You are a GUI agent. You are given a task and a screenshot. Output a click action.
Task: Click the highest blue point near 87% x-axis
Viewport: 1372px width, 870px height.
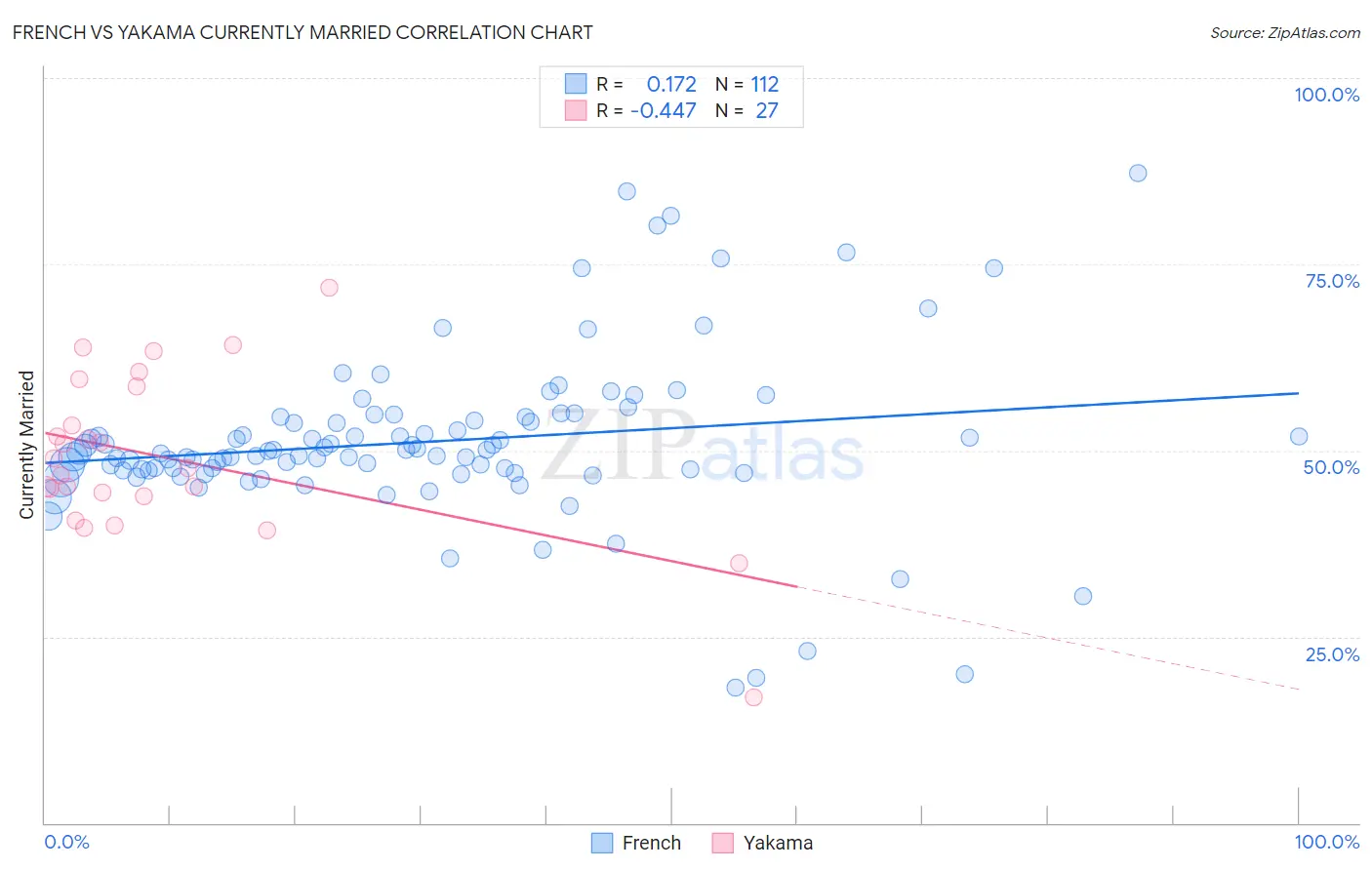tap(1138, 173)
